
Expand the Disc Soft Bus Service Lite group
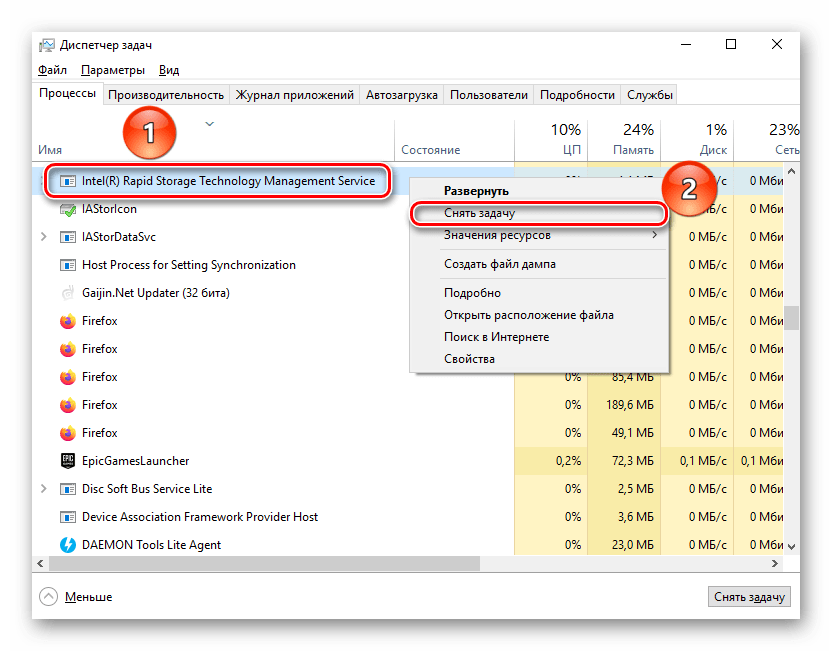43,489
